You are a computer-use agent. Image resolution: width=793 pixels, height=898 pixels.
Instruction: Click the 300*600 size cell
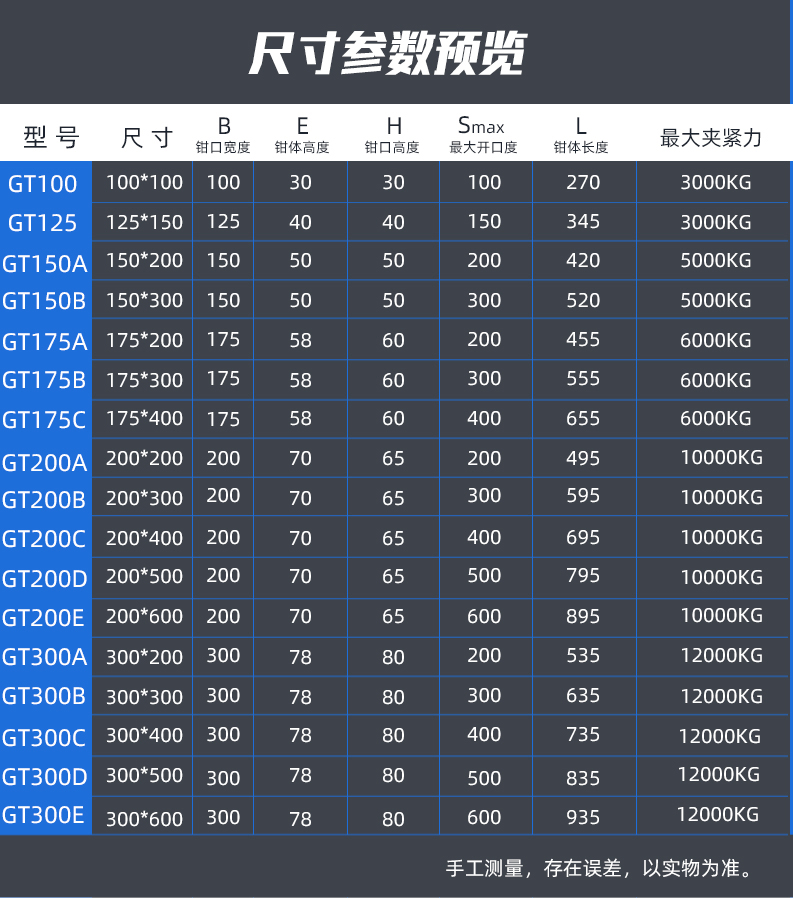click(145, 818)
